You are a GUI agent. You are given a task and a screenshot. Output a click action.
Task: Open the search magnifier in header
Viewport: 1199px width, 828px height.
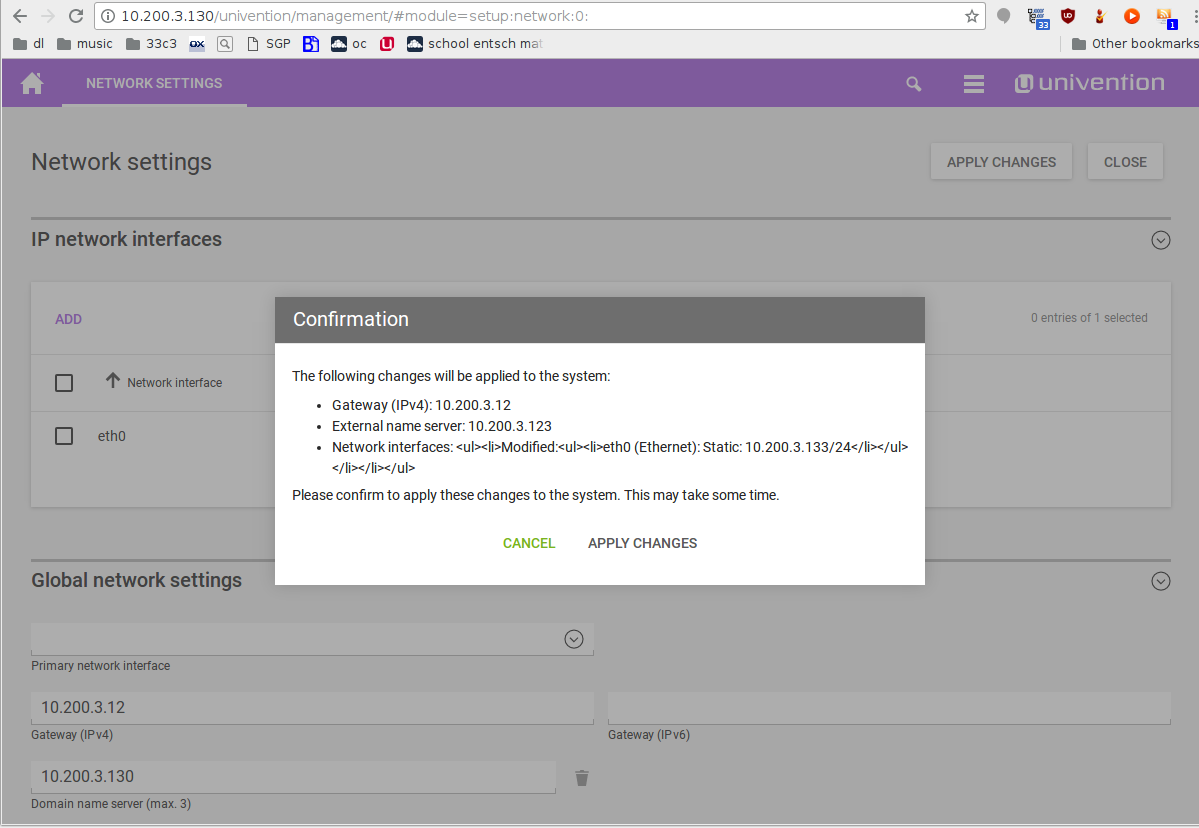[x=913, y=84]
